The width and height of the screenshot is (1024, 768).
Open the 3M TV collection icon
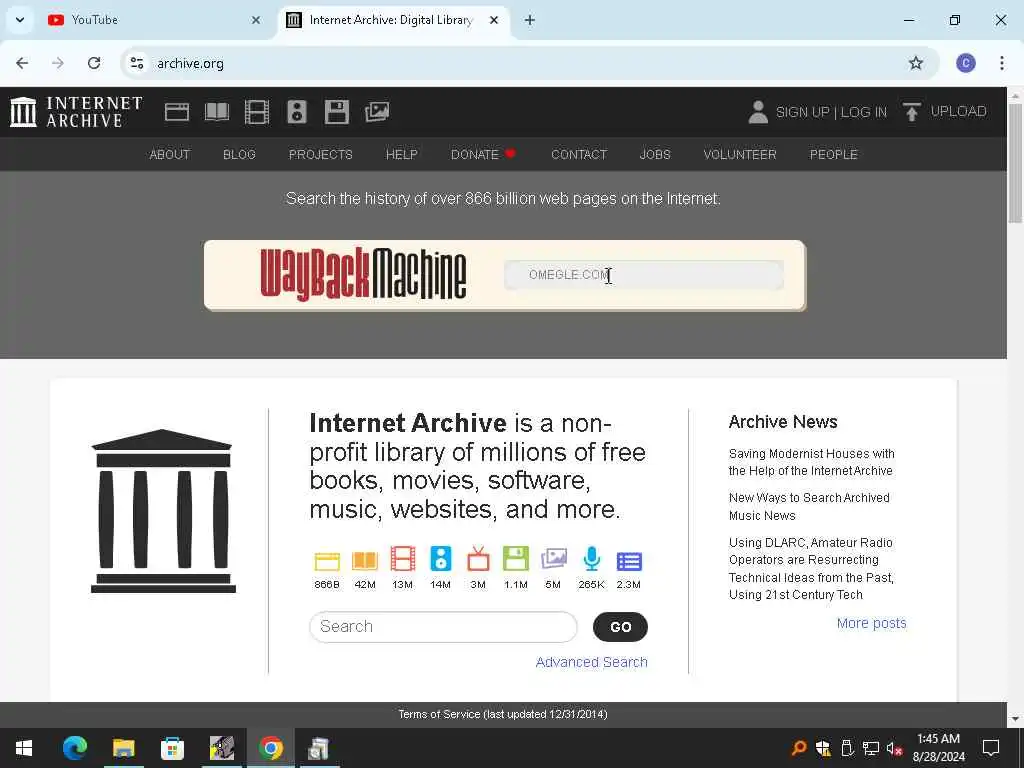(478, 560)
